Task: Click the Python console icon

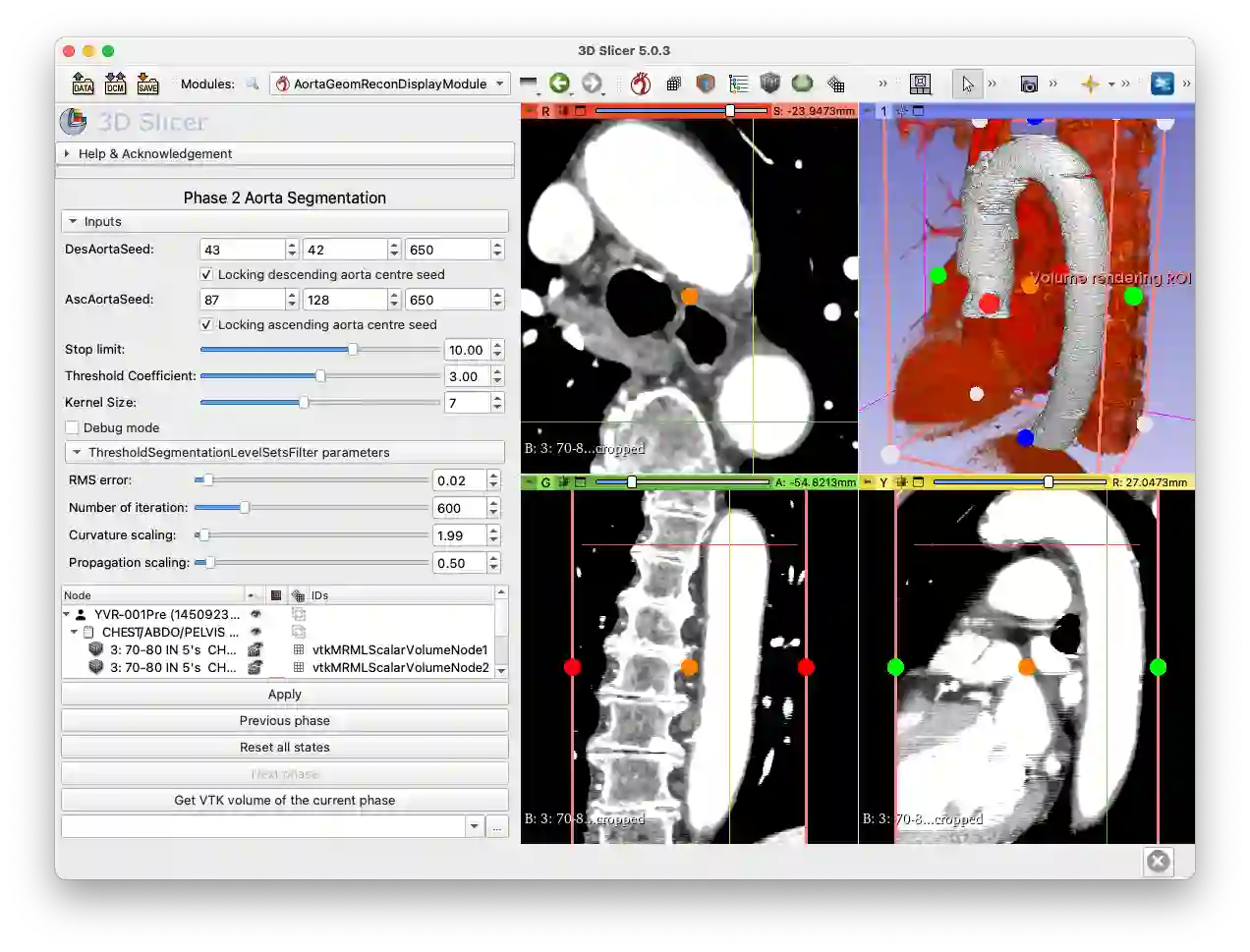Action: [1163, 84]
